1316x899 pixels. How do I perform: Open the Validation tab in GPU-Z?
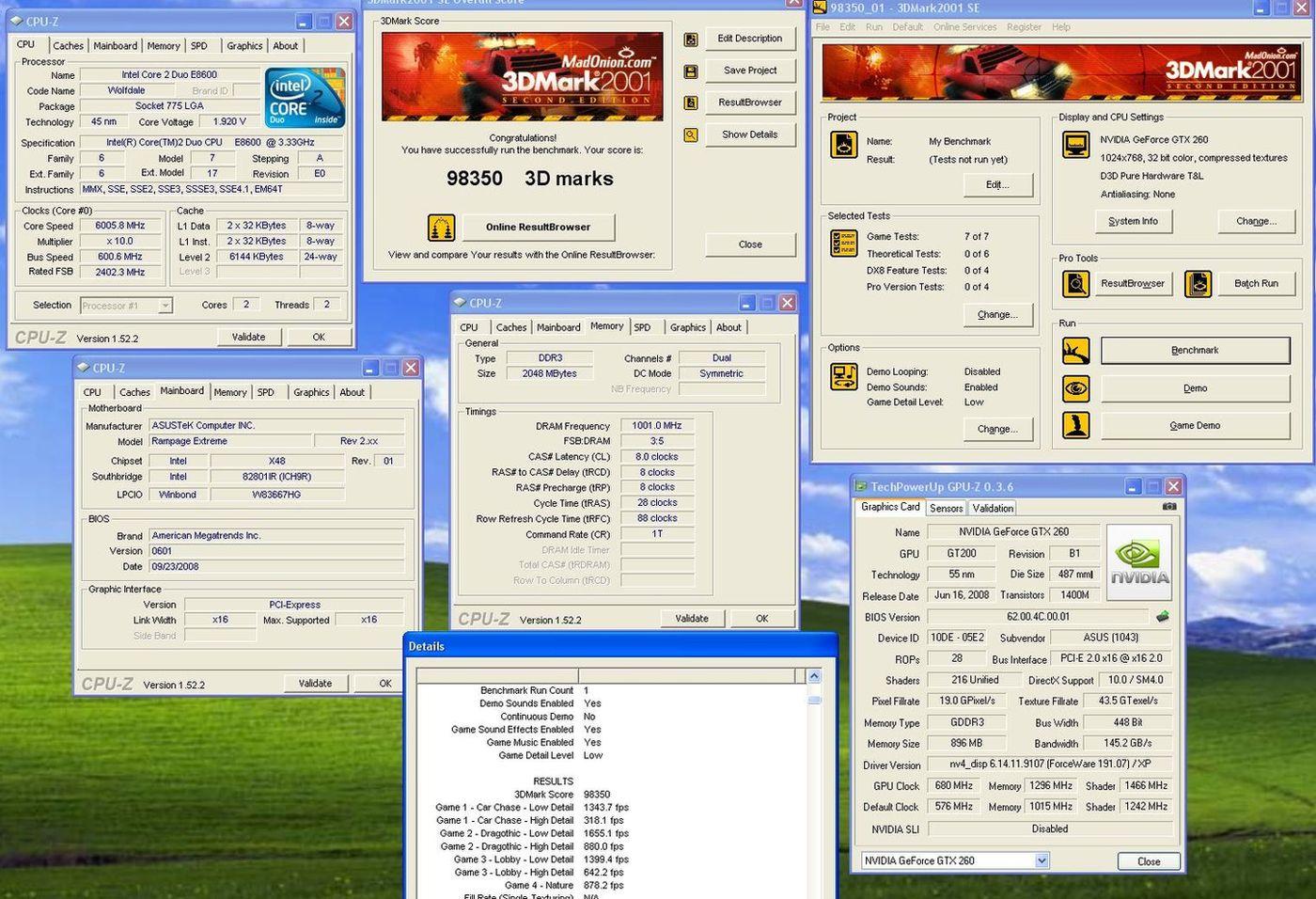click(993, 508)
